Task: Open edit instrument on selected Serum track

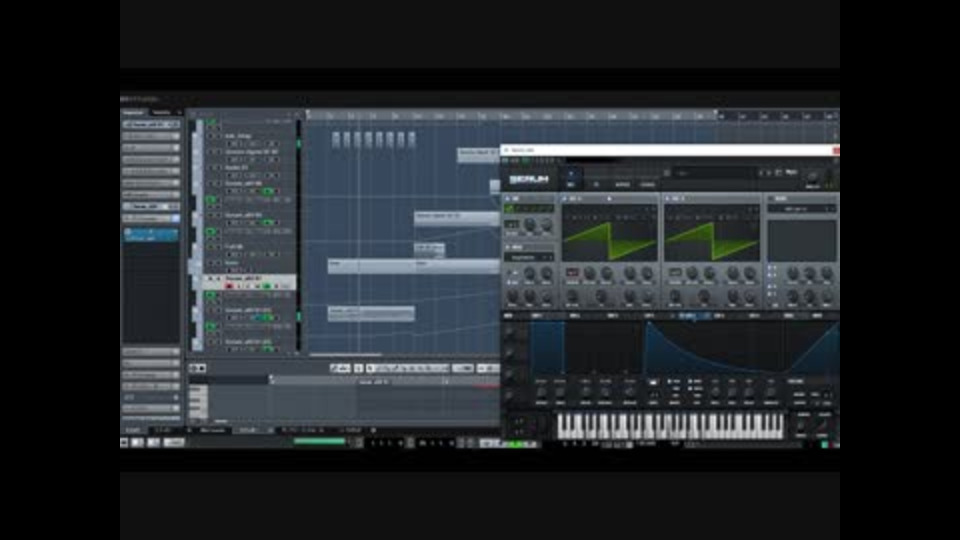Action: [x=266, y=286]
